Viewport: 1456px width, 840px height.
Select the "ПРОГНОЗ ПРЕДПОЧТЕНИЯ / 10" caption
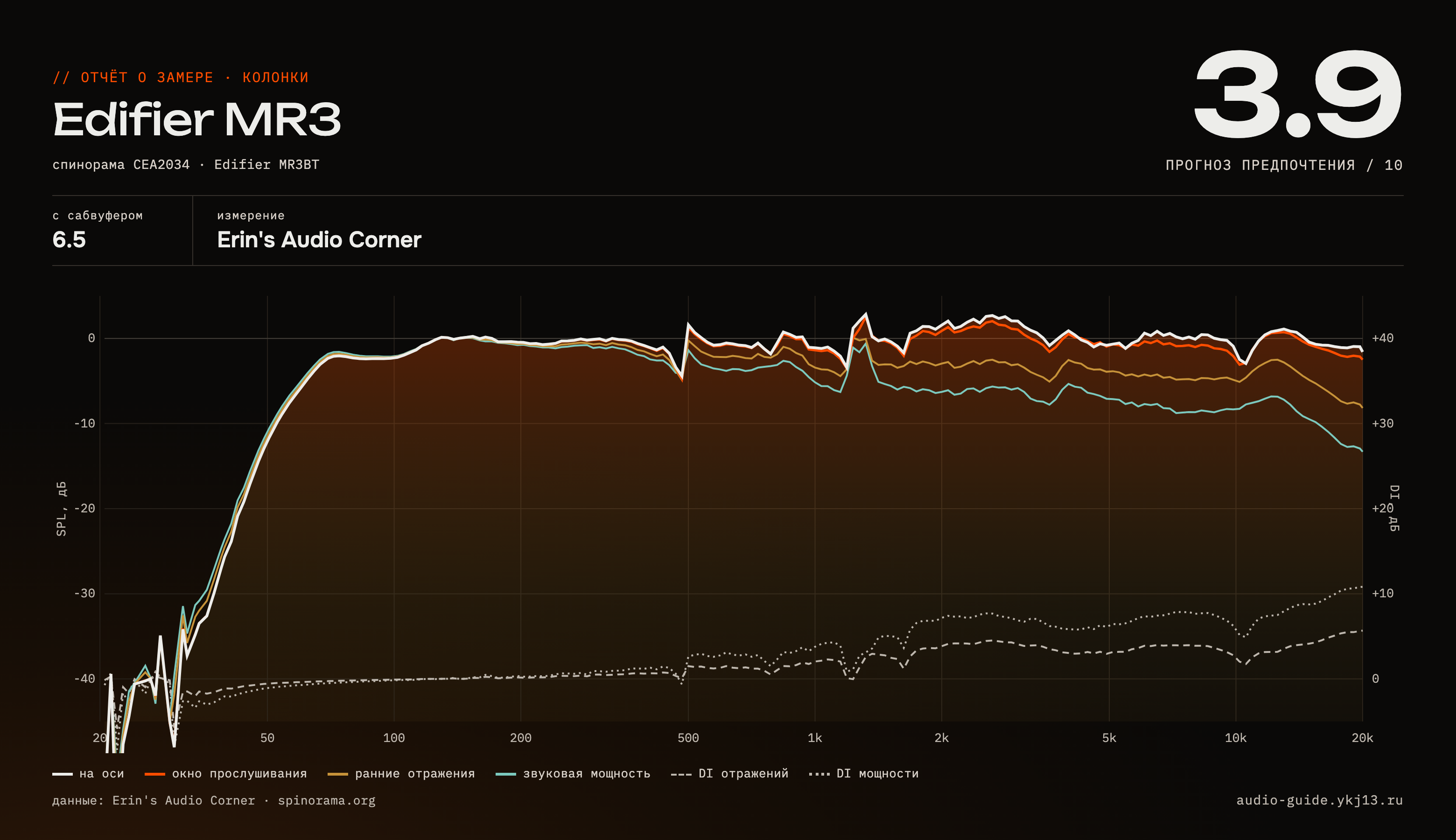pos(1284,165)
